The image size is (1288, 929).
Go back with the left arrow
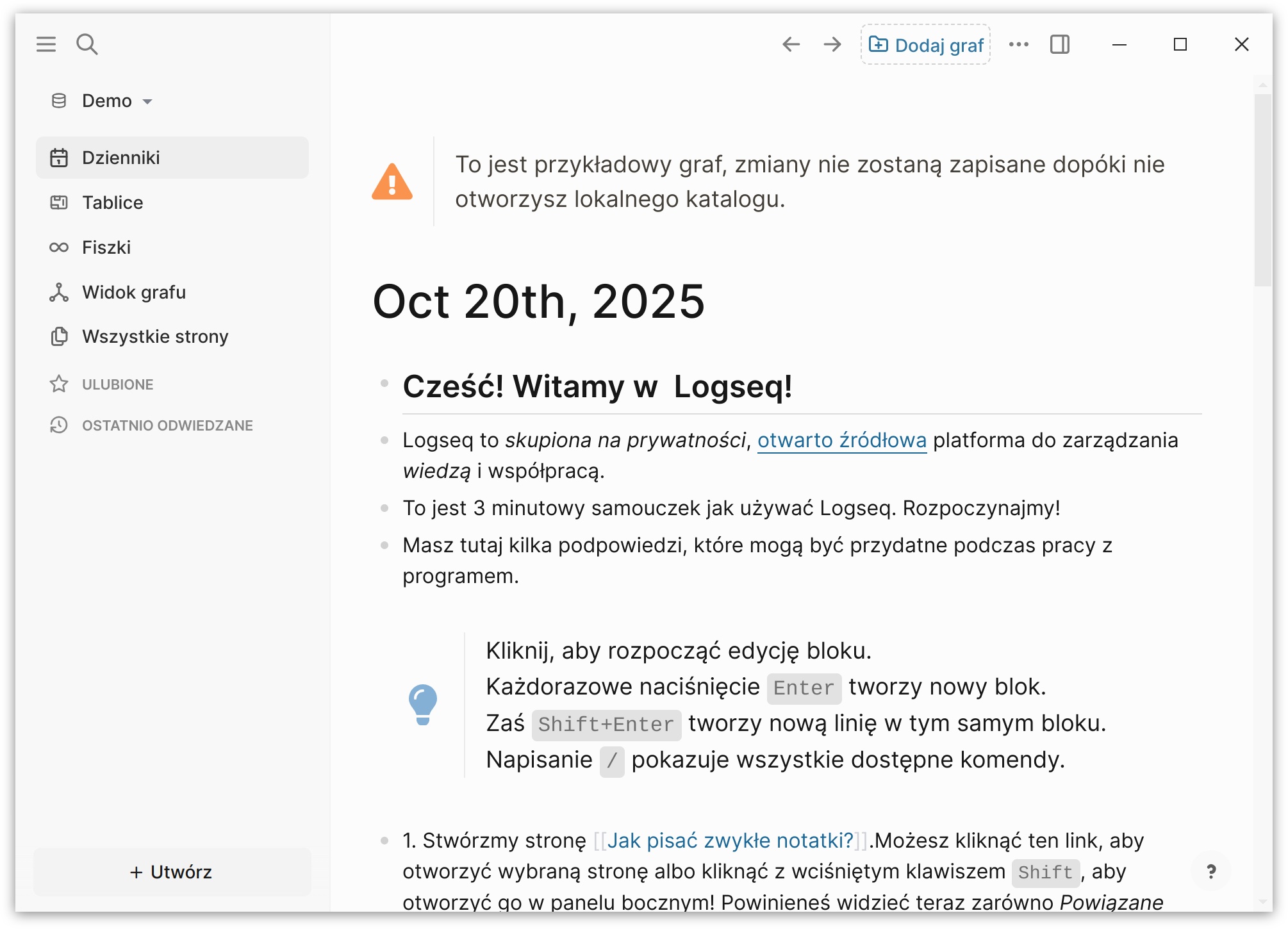(791, 44)
